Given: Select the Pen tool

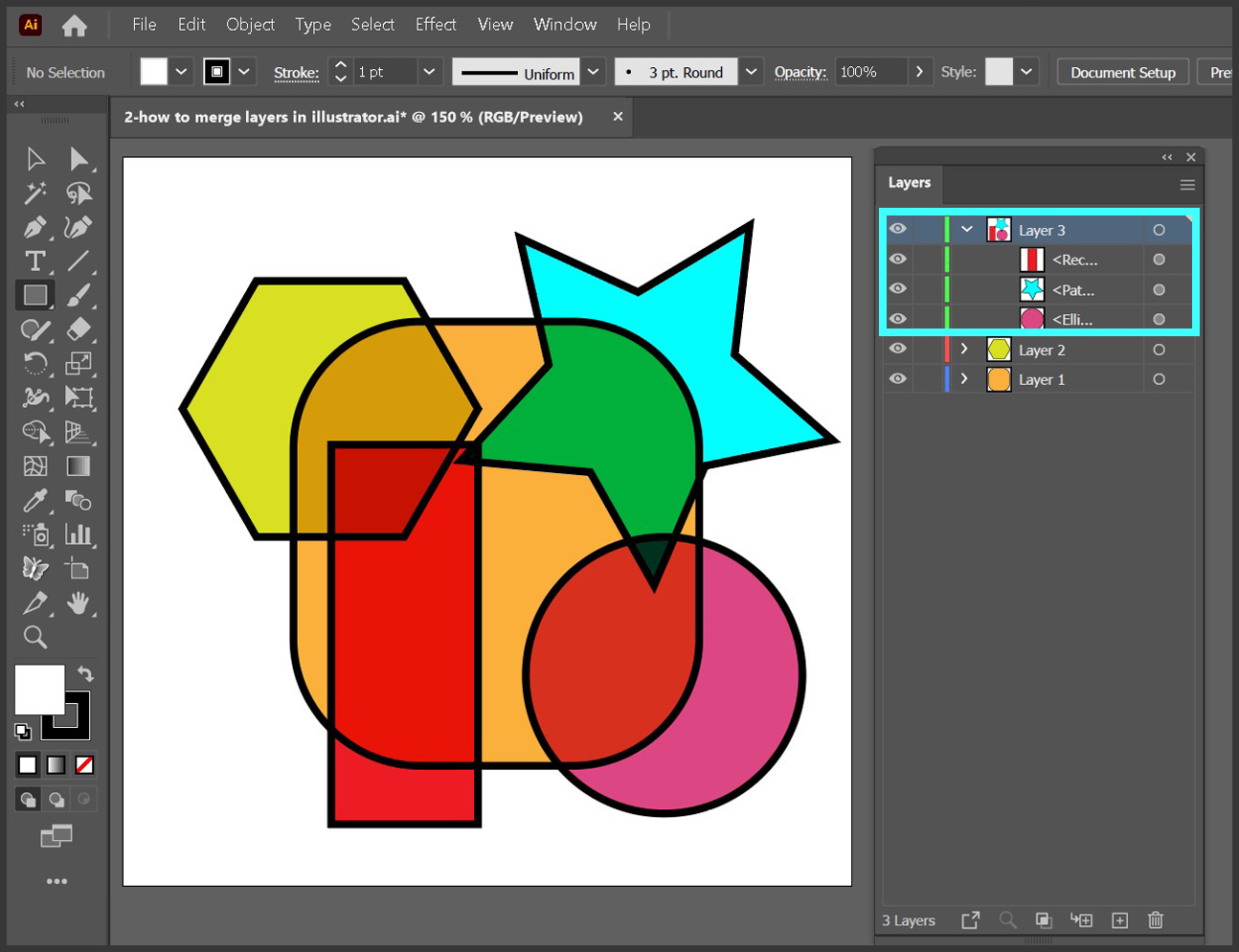Looking at the screenshot, I should tap(35, 227).
